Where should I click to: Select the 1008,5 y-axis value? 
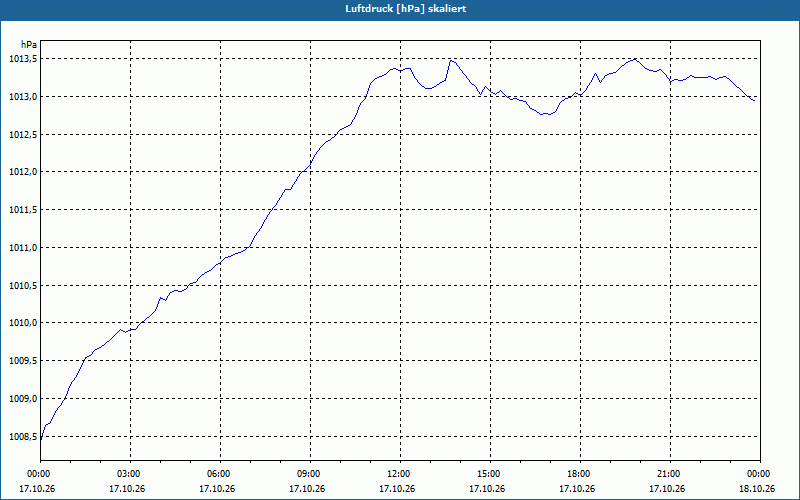(x=23, y=436)
